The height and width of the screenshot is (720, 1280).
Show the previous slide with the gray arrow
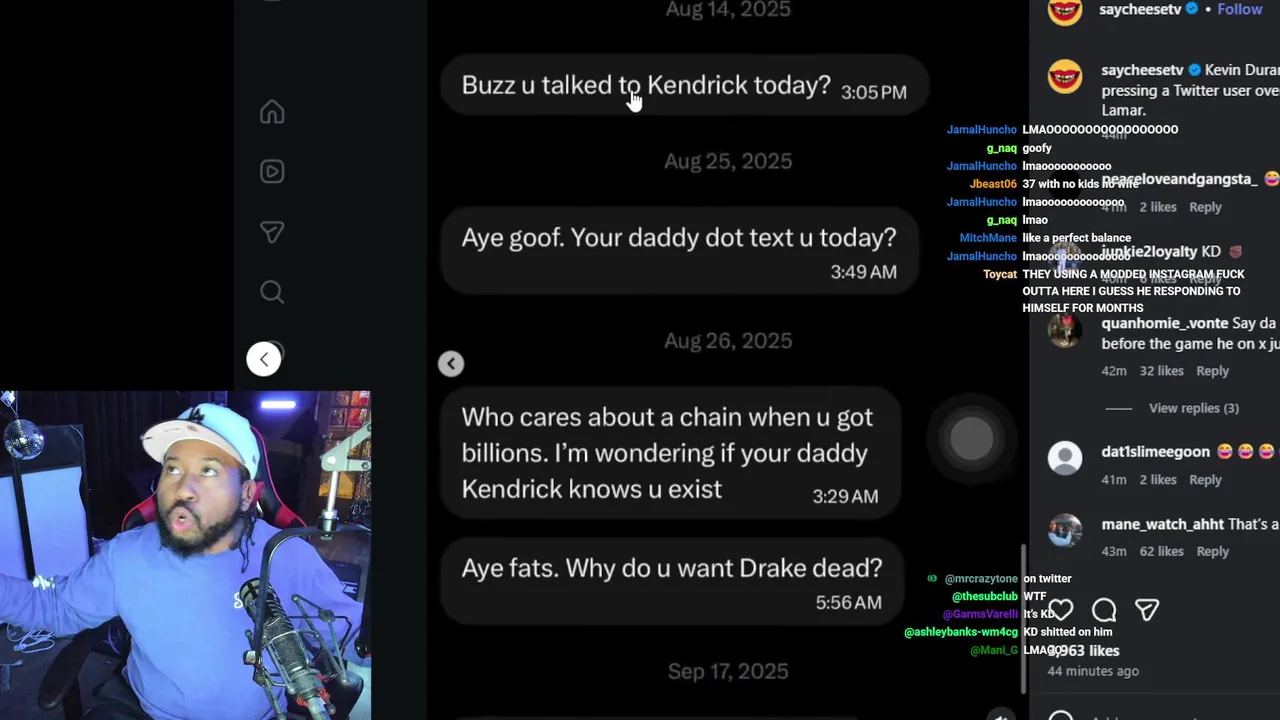coord(451,364)
